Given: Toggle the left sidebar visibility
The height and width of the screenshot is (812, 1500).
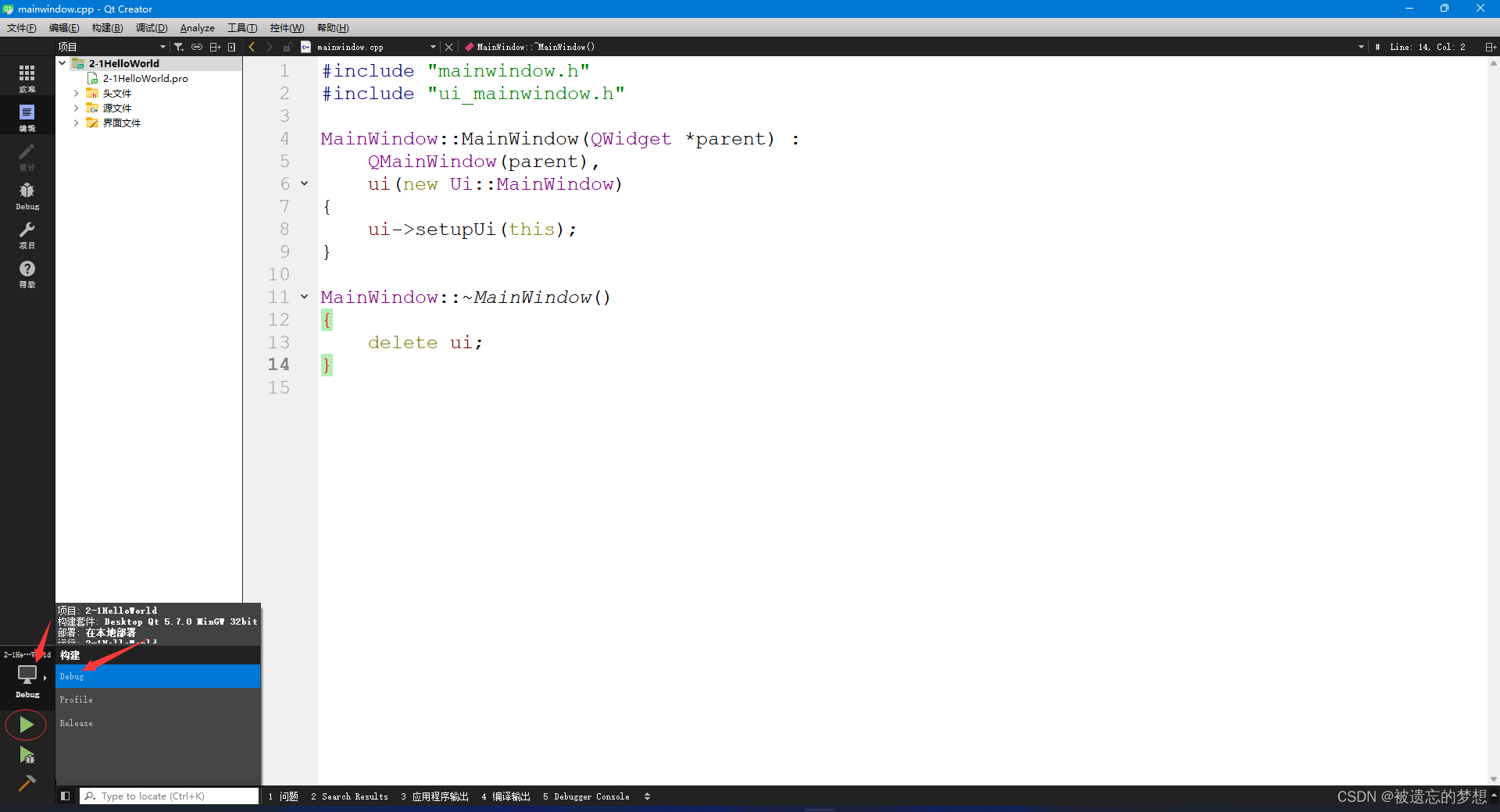Looking at the screenshot, I should [x=66, y=796].
